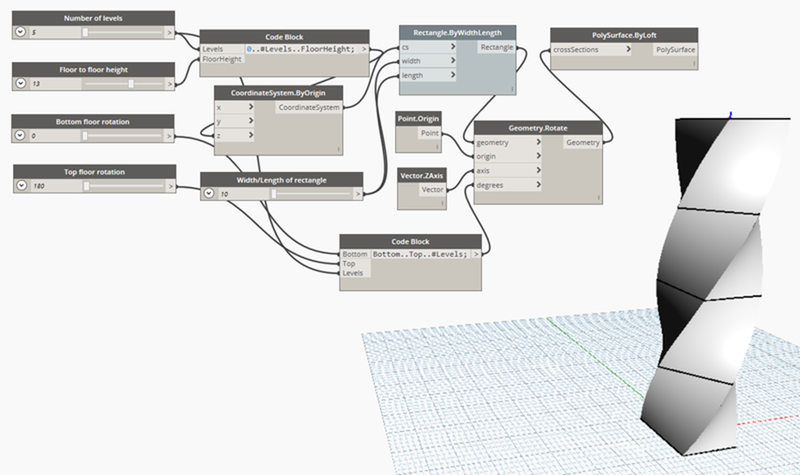Click the Top floor rotation slider handle
The image size is (800, 475).
pos(86,186)
